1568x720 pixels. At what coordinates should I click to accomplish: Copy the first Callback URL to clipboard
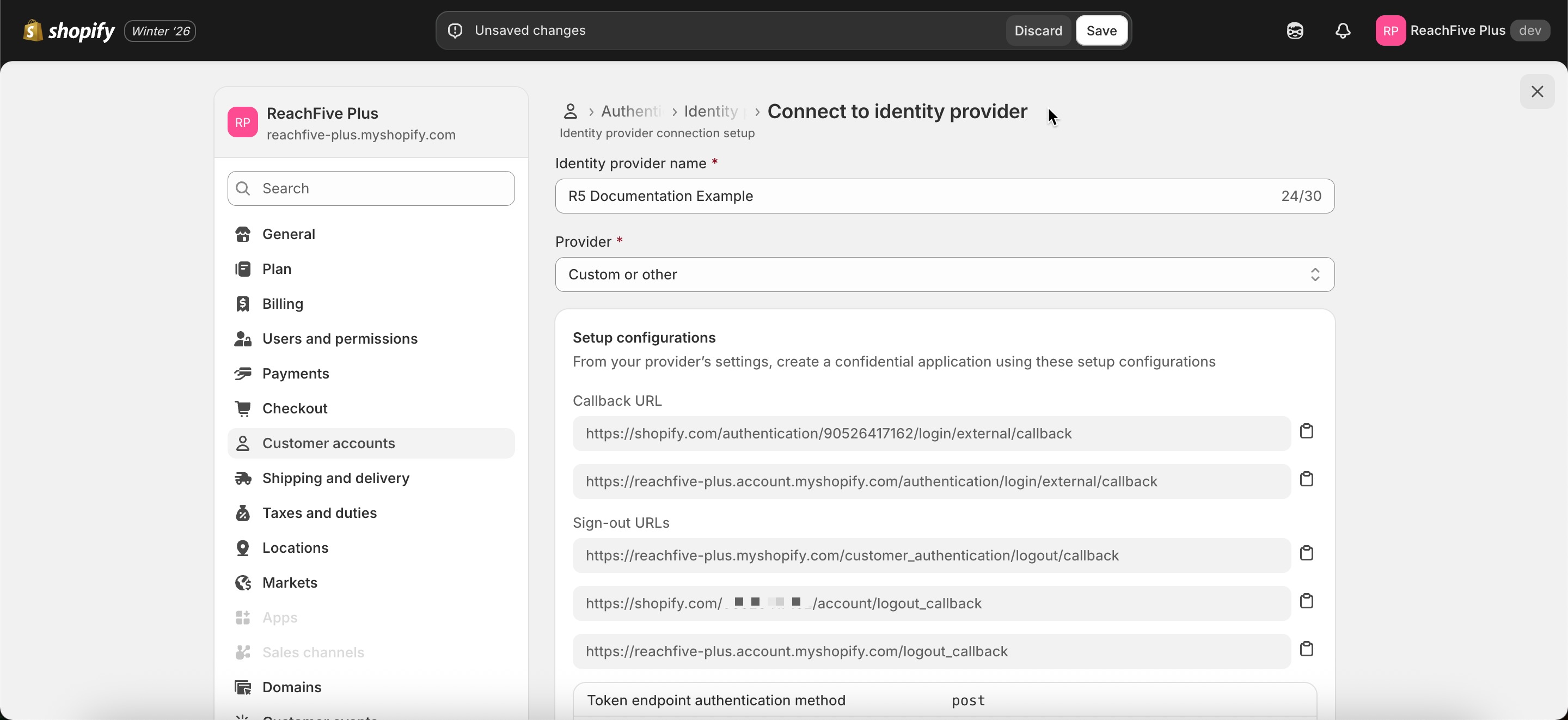coord(1307,431)
